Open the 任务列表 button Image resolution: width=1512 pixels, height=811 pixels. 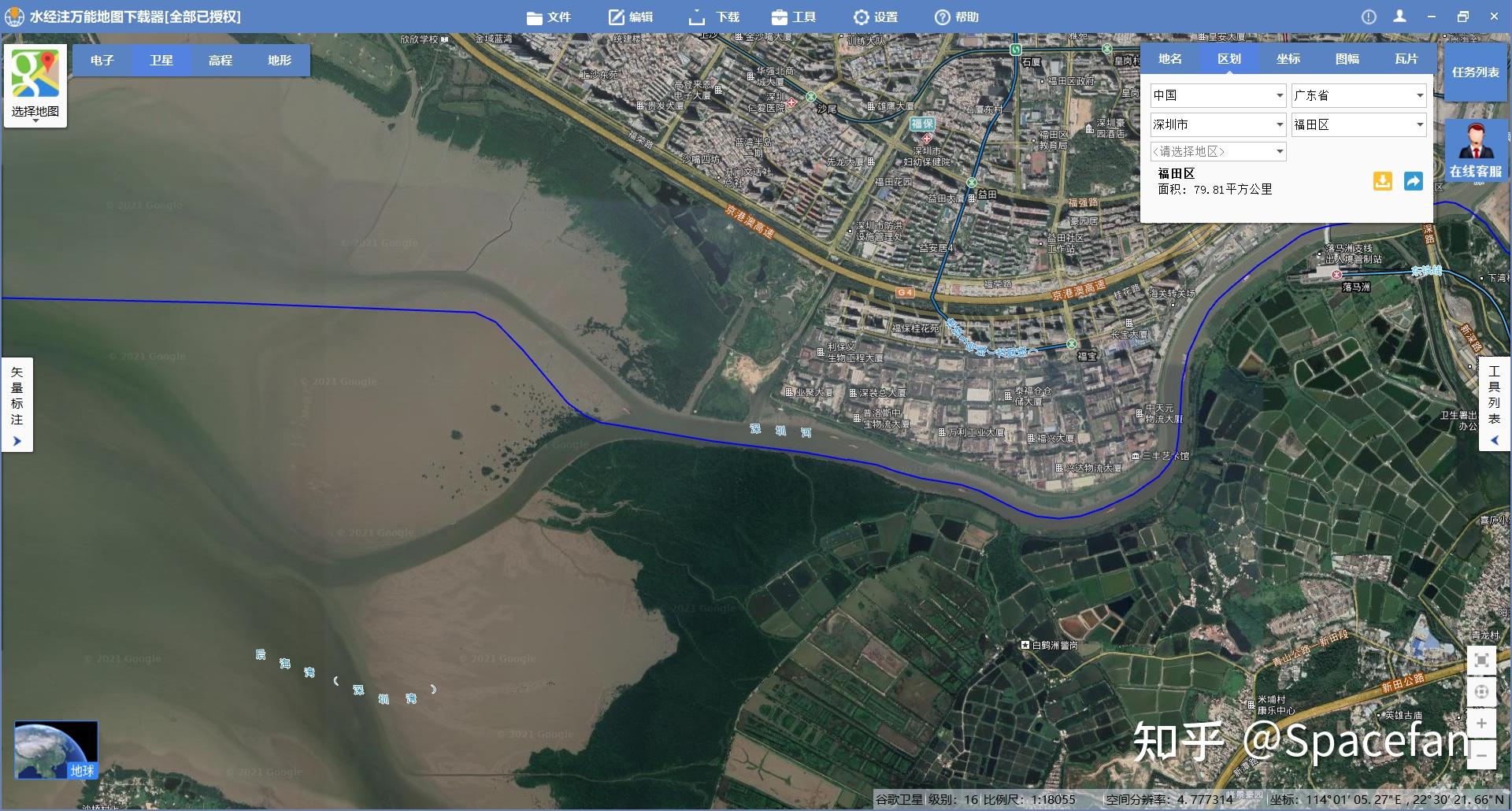click(1476, 72)
